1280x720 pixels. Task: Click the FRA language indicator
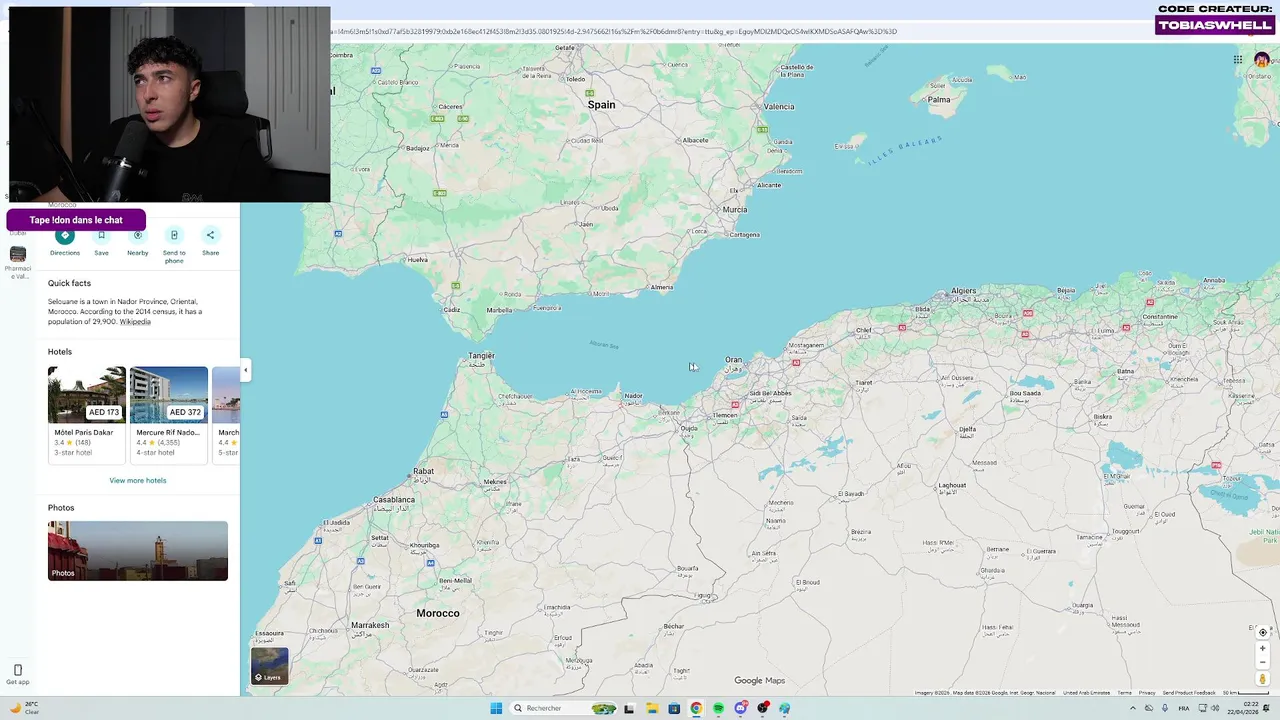1184,708
